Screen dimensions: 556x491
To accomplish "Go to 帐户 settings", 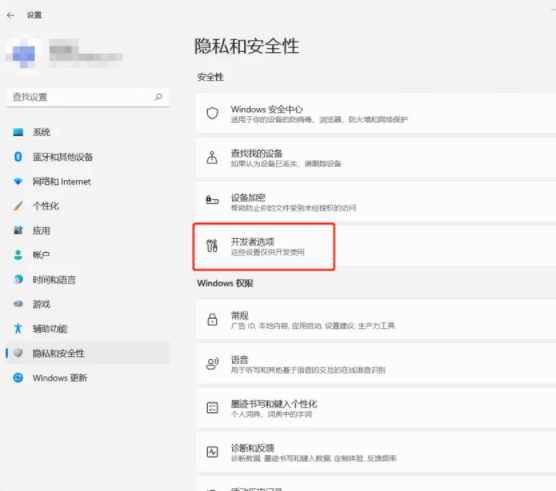I will [x=88, y=255].
